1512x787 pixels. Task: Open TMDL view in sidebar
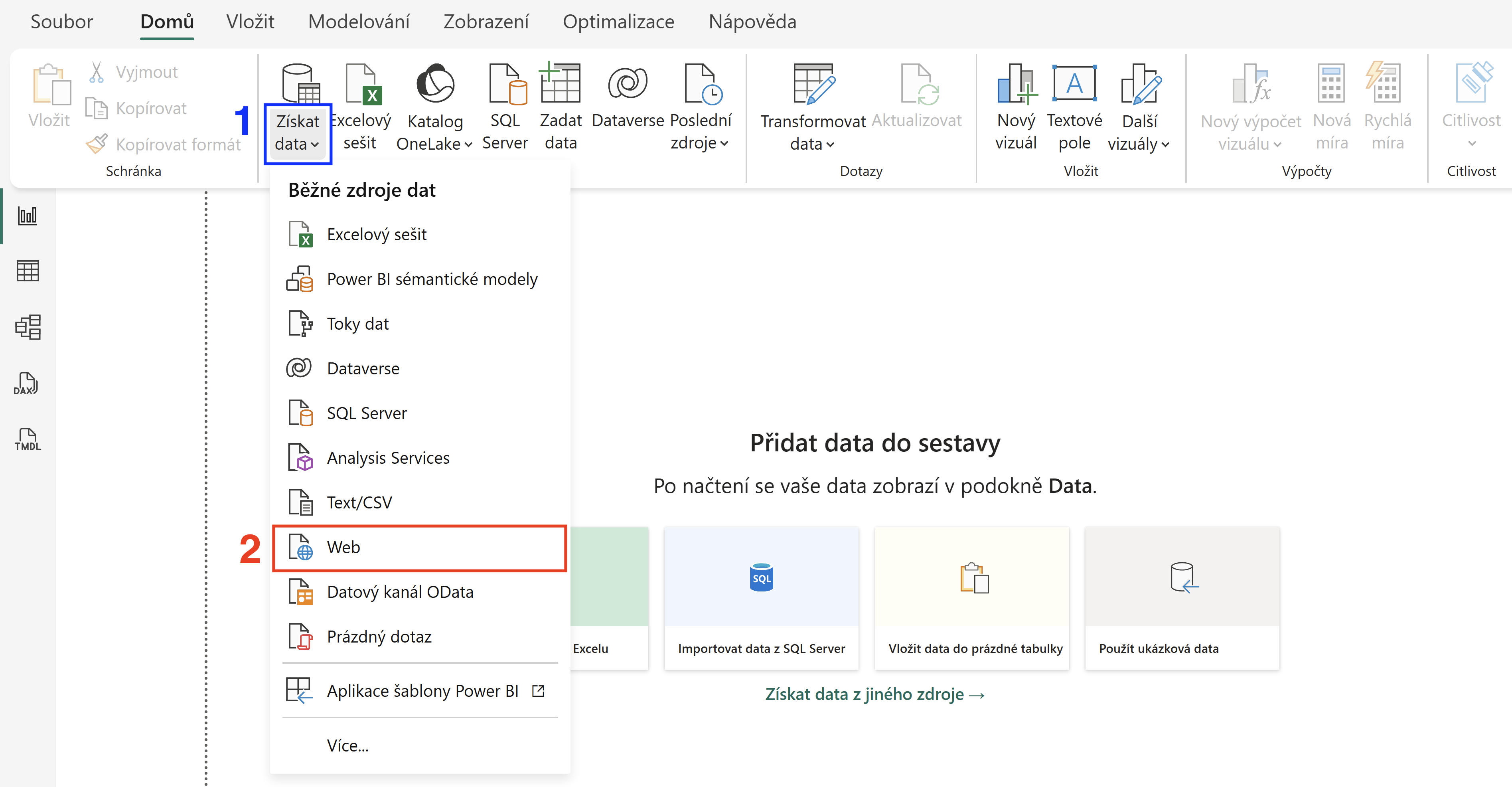point(28,439)
